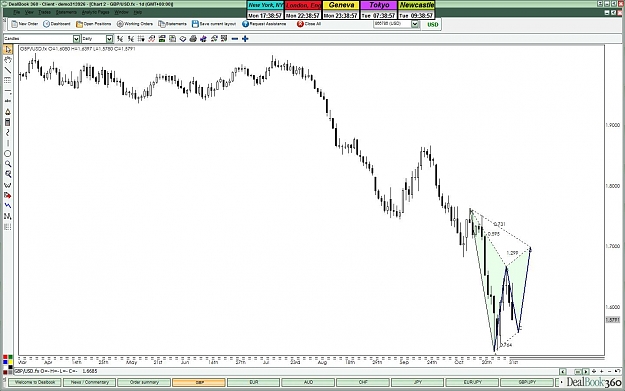Click the blue plus zoom-in icon
The height and width of the screenshot is (391, 625).
click(x=245, y=39)
